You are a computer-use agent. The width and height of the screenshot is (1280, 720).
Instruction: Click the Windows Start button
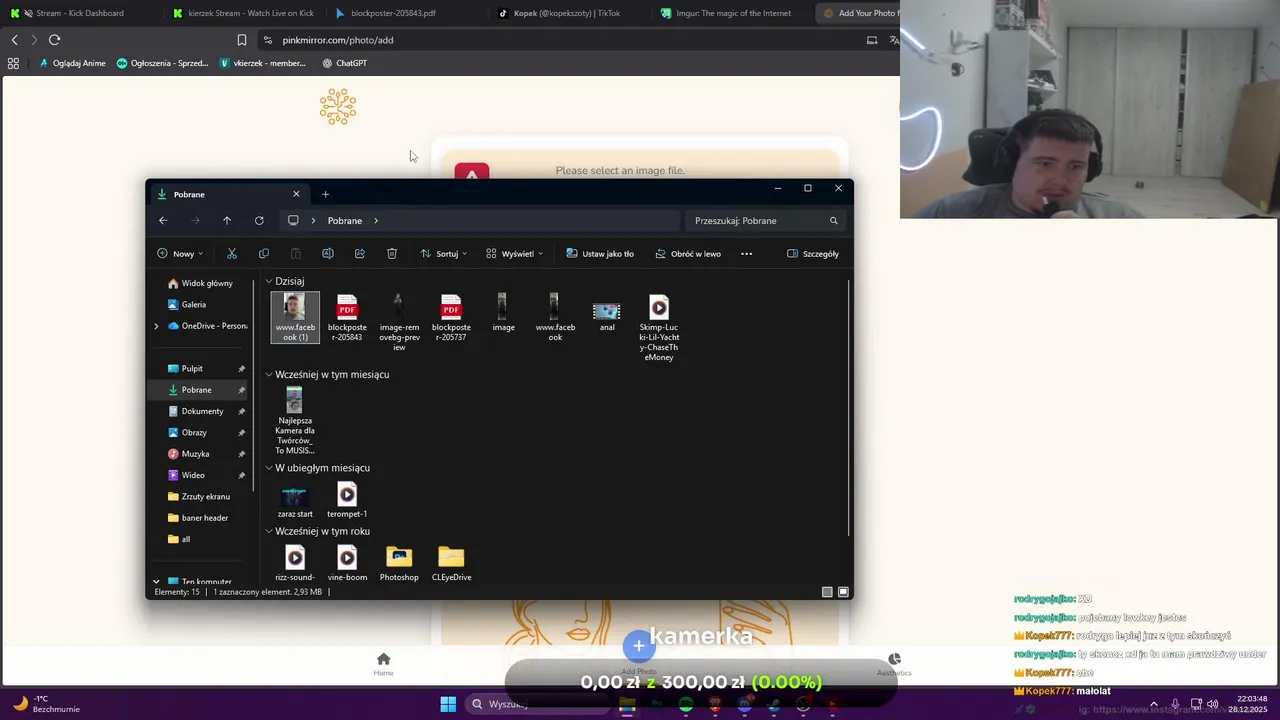coord(448,704)
